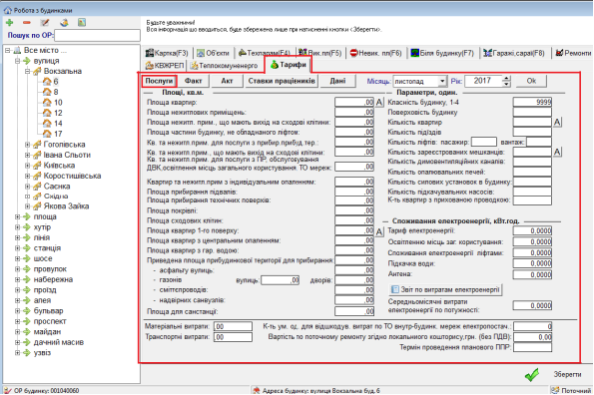This screenshot has height=395, width=594.
Task: Switch to the Об'єкти tab
Action: (213, 53)
